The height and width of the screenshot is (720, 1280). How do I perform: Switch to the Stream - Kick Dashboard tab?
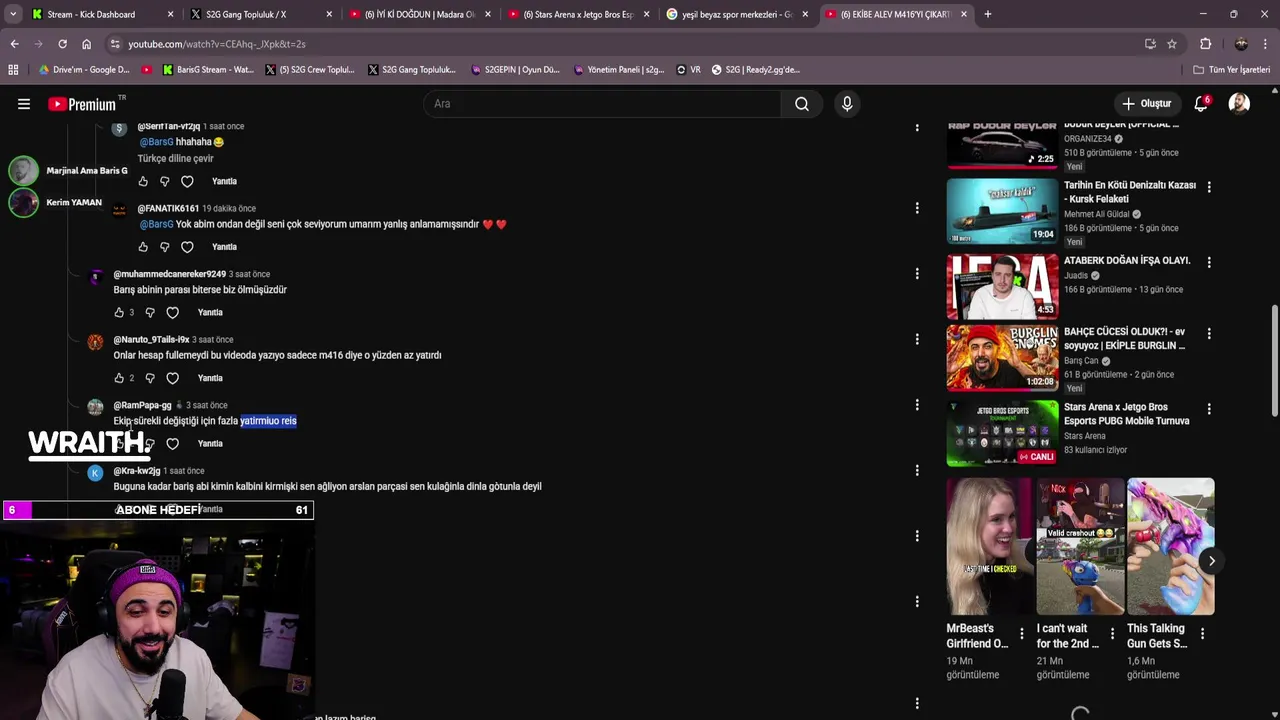click(x=101, y=14)
